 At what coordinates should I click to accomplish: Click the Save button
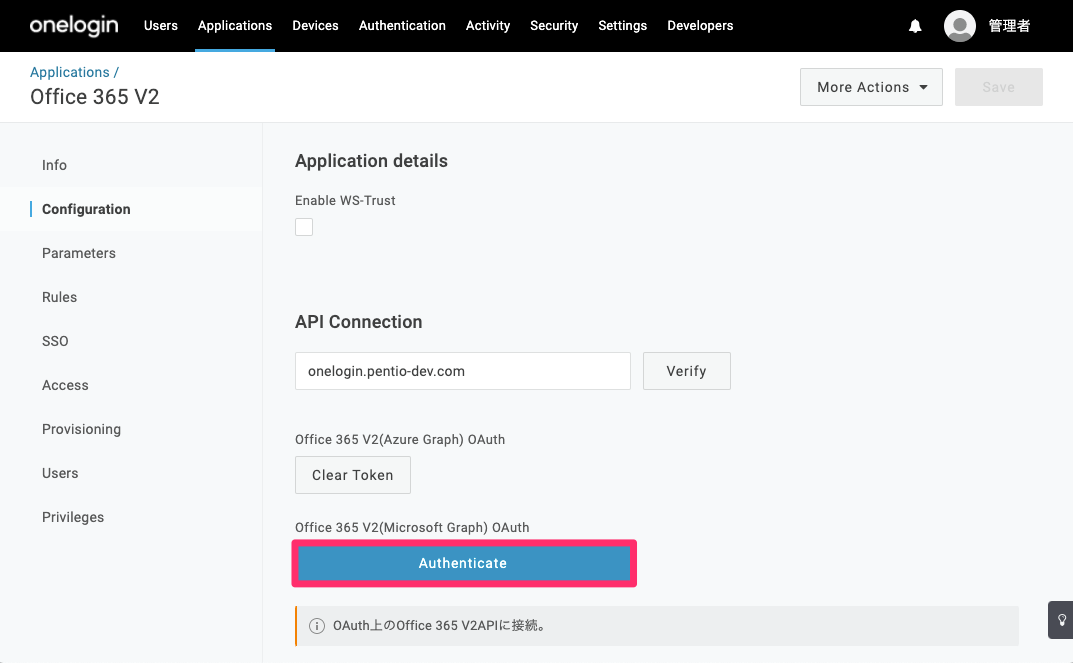point(998,87)
